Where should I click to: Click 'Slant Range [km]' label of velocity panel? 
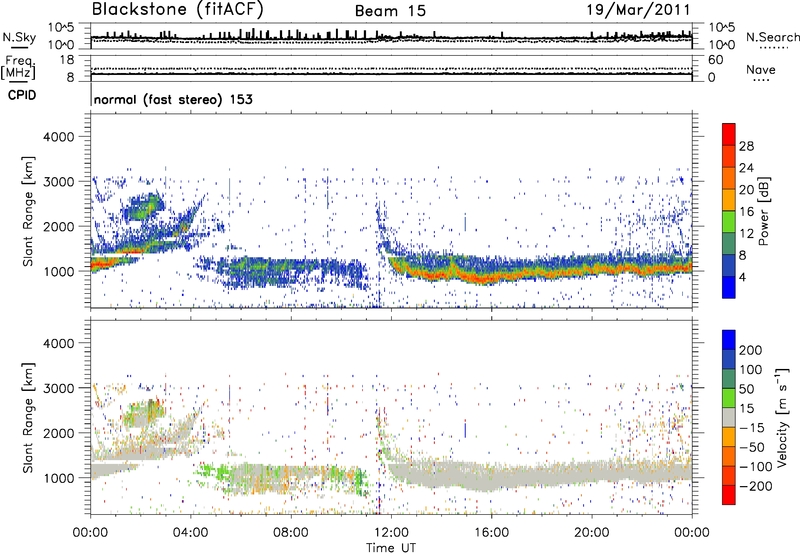coord(28,417)
